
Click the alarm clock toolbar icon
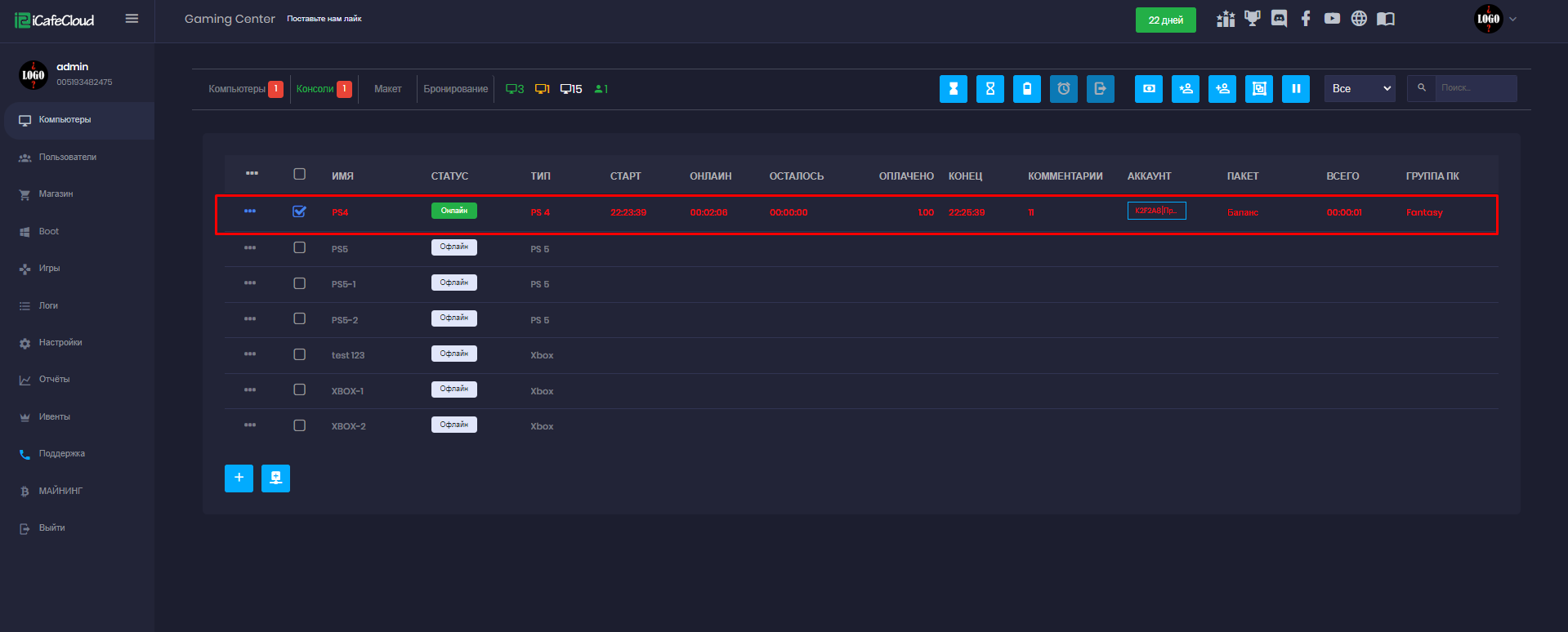click(1063, 88)
